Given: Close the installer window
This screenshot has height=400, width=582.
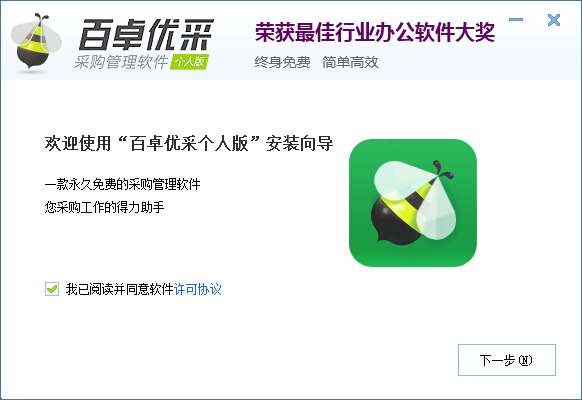Looking at the screenshot, I should (x=554, y=20).
